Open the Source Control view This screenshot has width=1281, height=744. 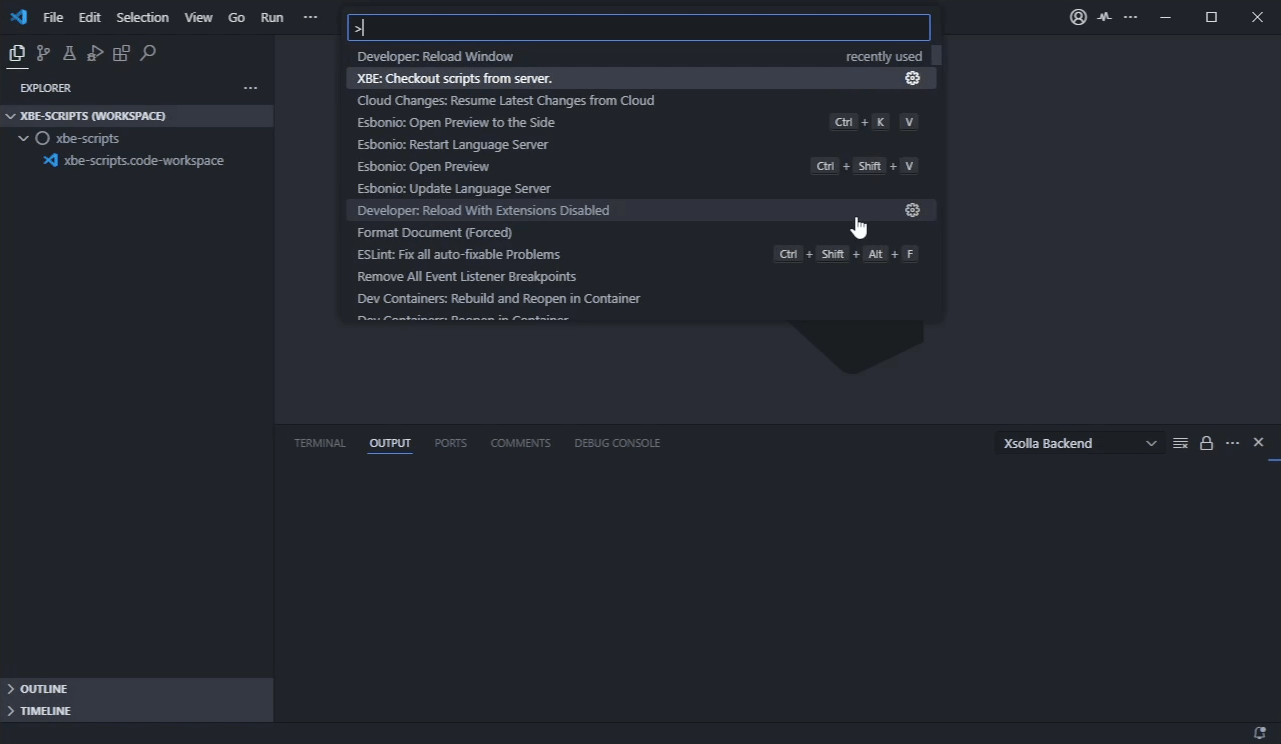(x=43, y=53)
